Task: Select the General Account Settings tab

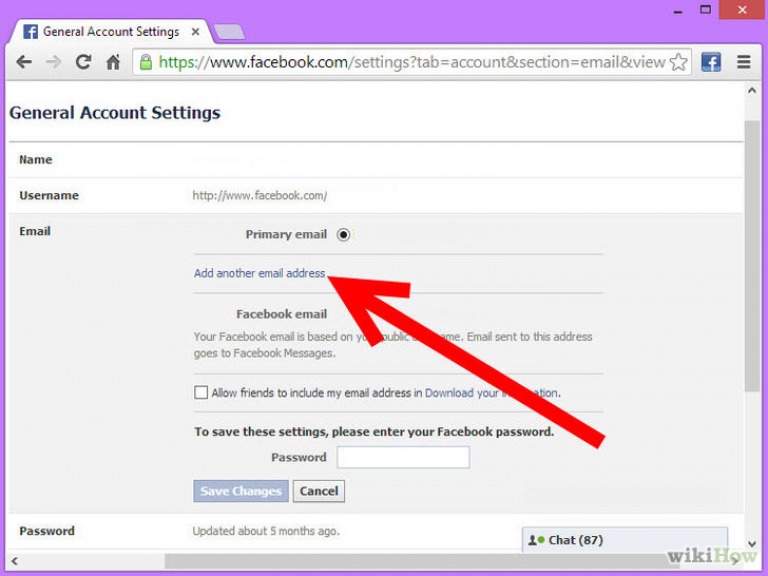Action: pyautogui.click(x=112, y=32)
